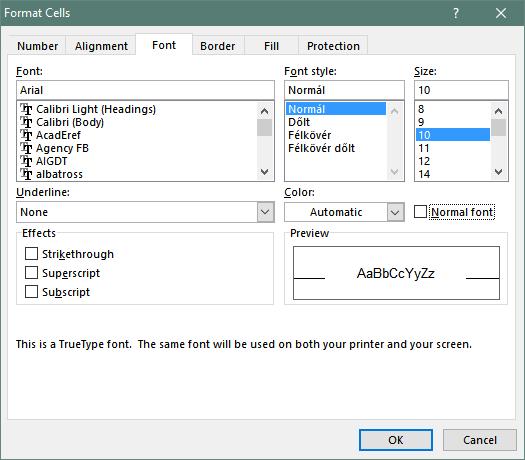Click the Automatic color box
This screenshot has height=460, width=525.
point(336,212)
